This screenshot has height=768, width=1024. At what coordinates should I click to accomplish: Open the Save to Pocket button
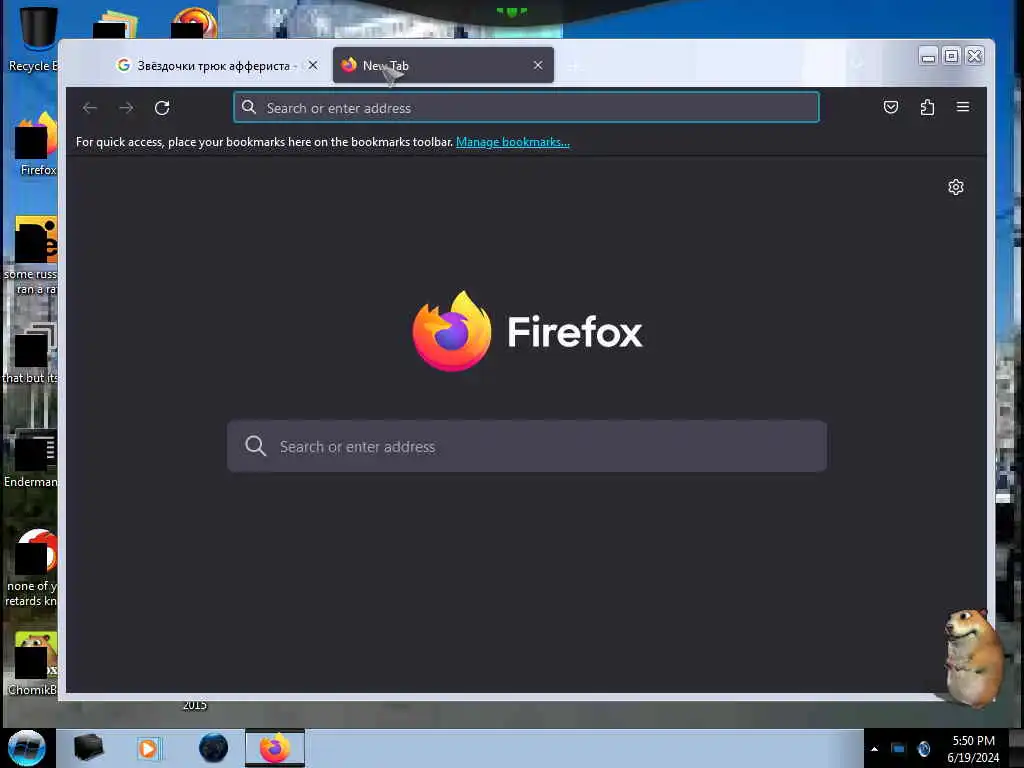click(x=891, y=107)
